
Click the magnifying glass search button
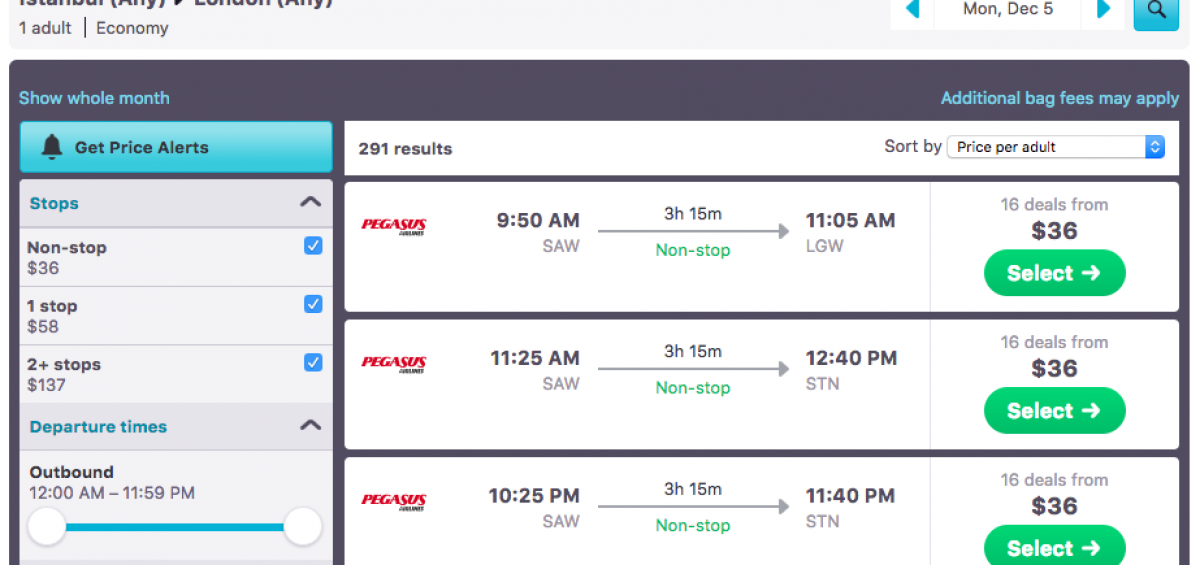coord(1156,10)
